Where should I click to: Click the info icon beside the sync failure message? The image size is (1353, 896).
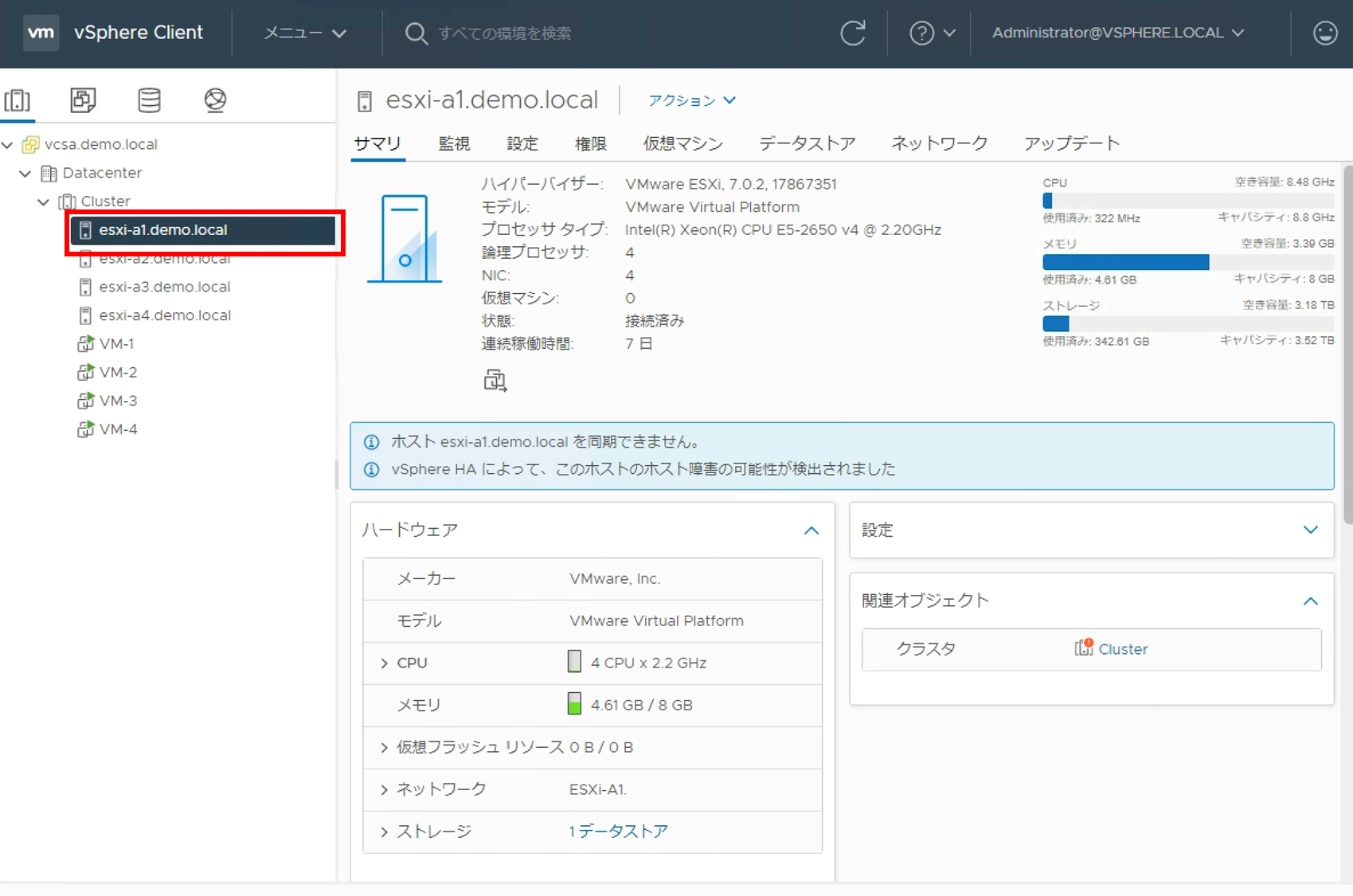point(371,442)
